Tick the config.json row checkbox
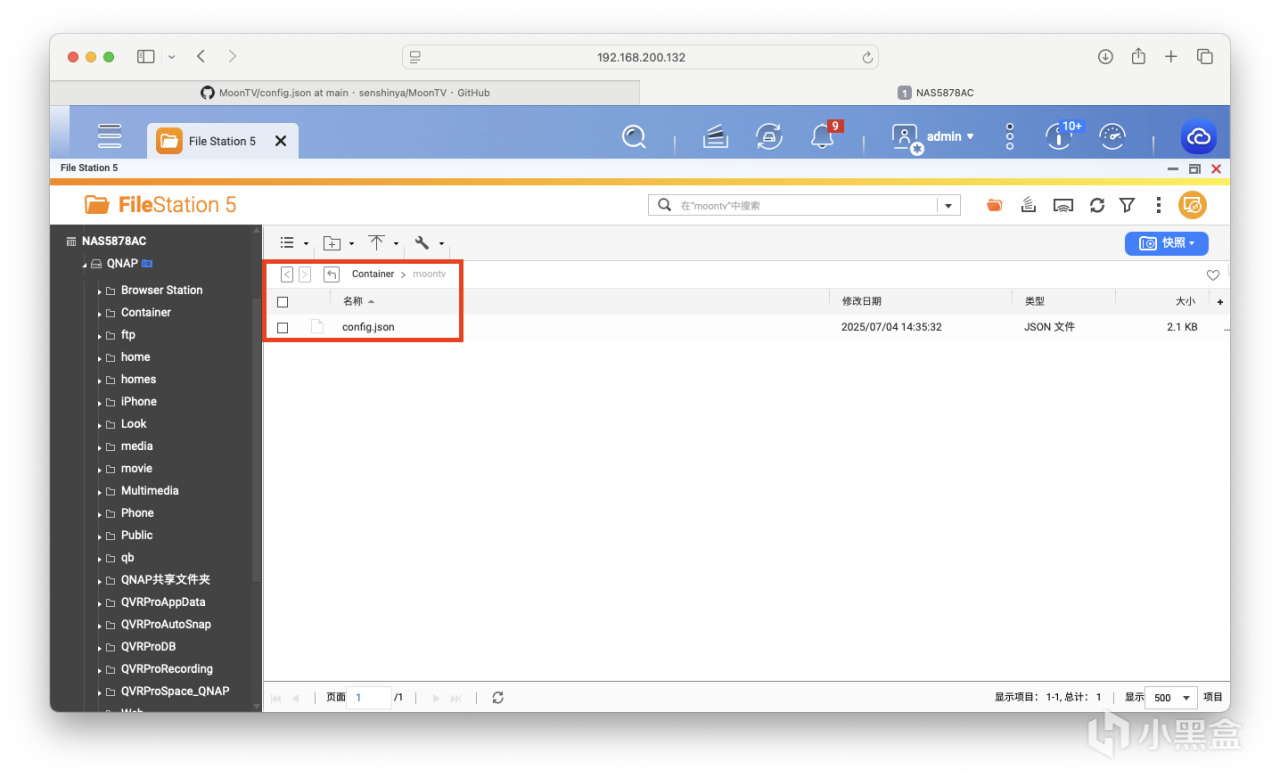Viewport: 1280px width, 778px height. pyautogui.click(x=283, y=328)
